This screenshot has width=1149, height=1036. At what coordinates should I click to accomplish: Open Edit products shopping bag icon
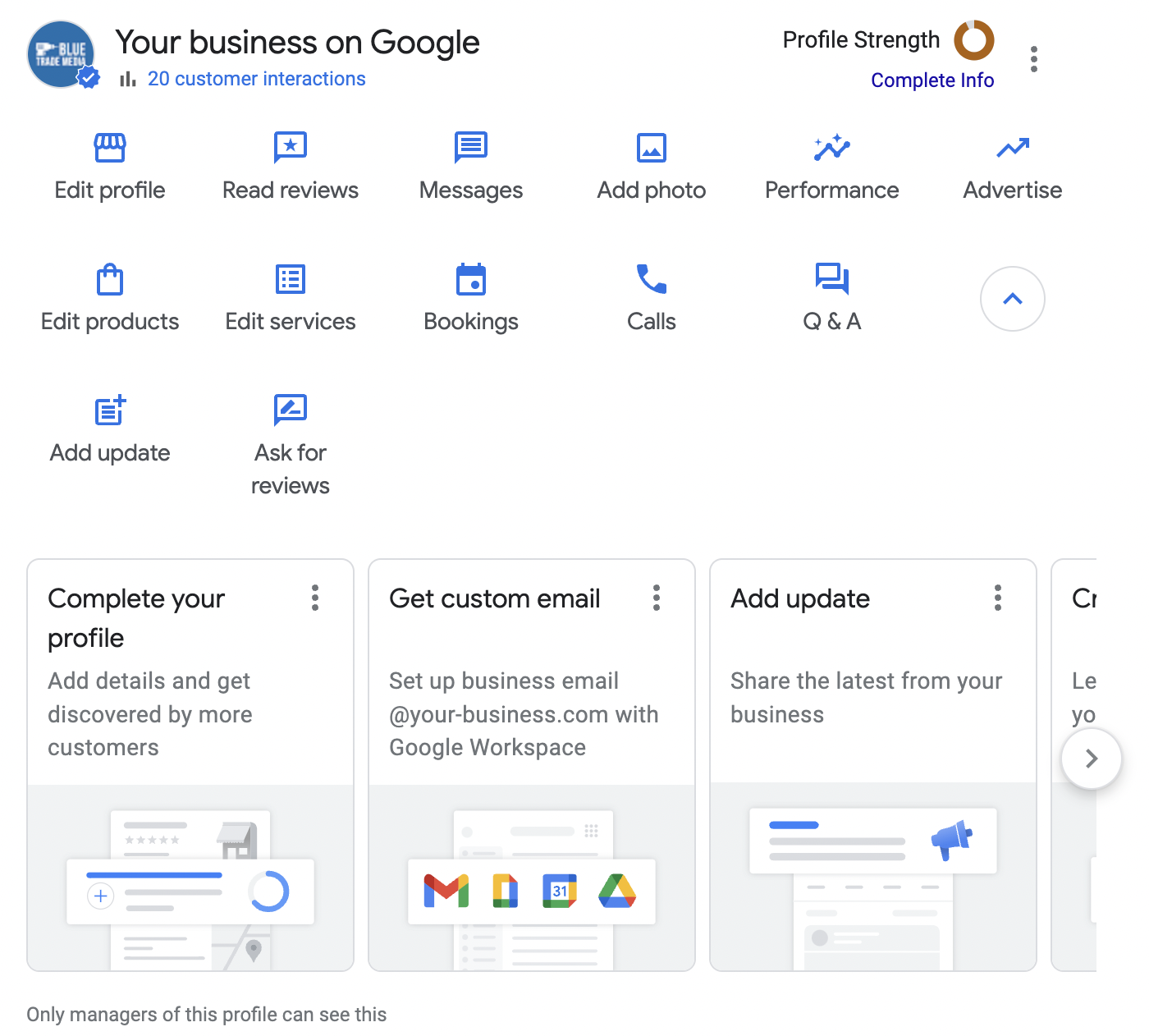[110, 279]
